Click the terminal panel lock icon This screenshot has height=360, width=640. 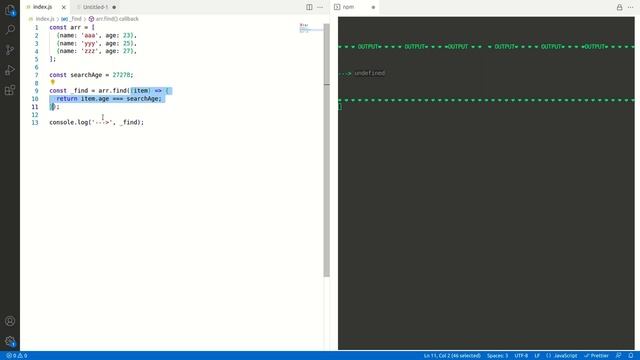click(x=620, y=7)
